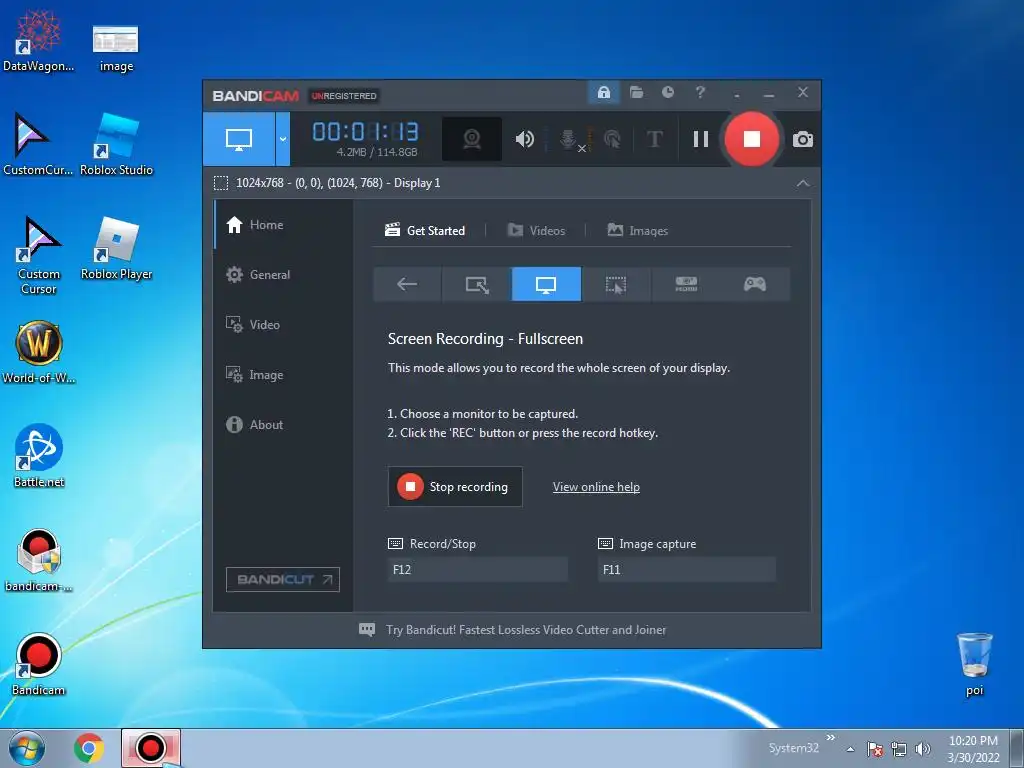Switch to the Videos tab
The width and height of the screenshot is (1024, 768).
coord(536,231)
